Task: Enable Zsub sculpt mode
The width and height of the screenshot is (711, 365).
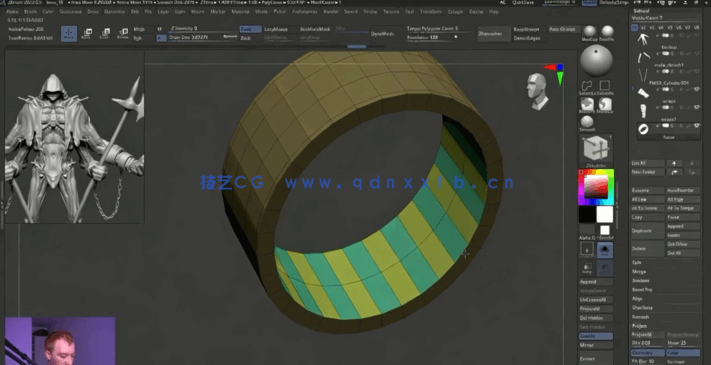Action: [250, 38]
